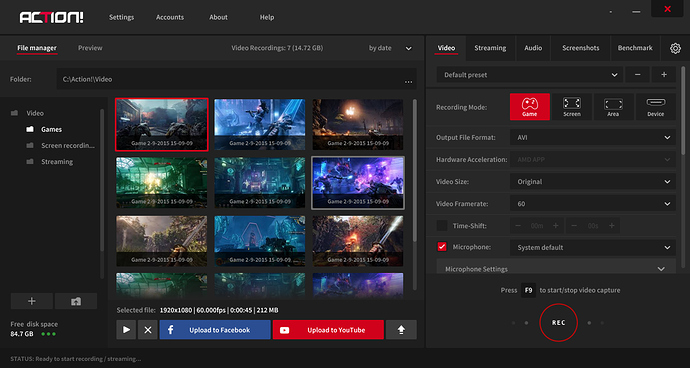Delete selected file with X icon
This screenshot has height=368, width=690.
coord(148,330)
